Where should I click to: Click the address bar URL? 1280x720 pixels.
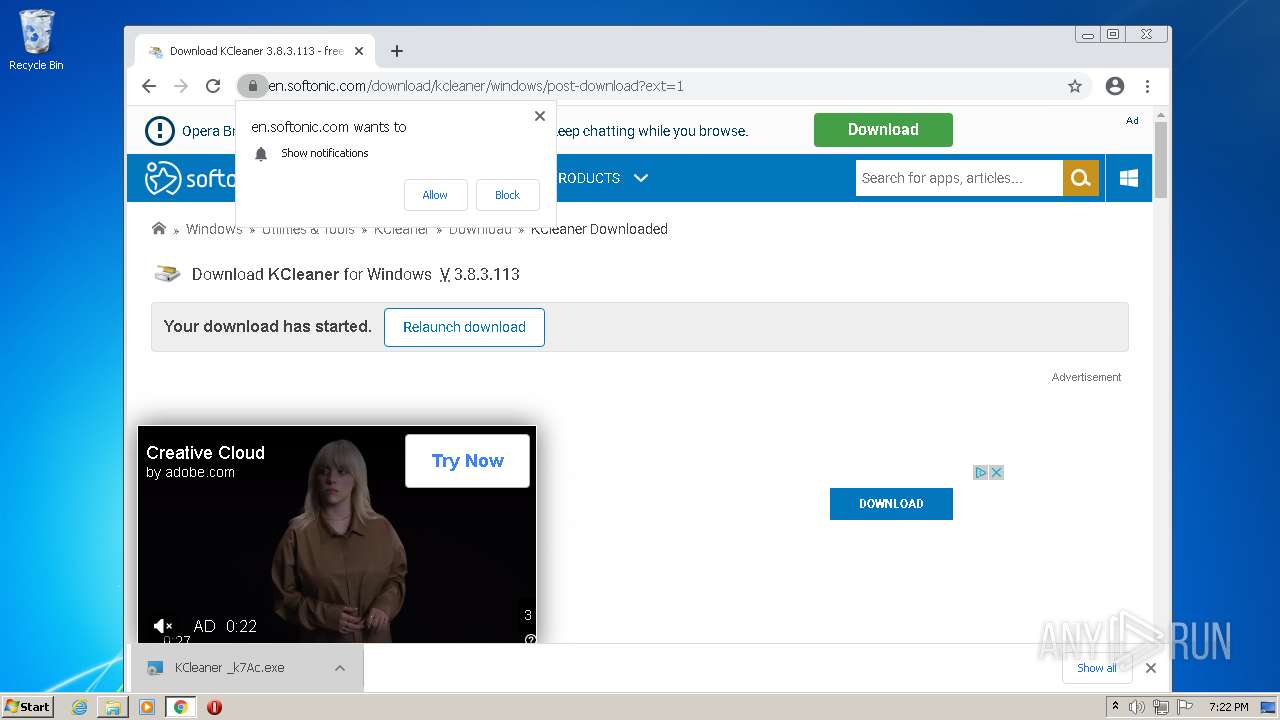[476, 86]
